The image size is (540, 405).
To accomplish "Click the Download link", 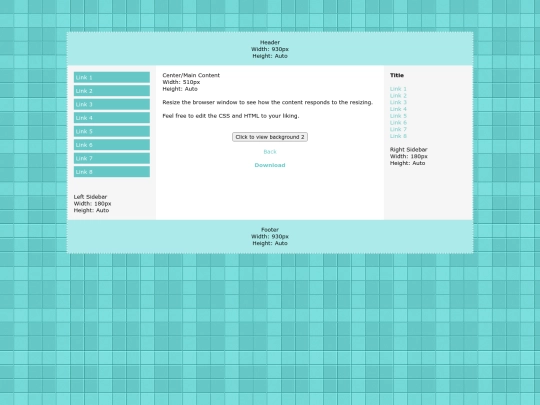I will [x=270, y=165].
